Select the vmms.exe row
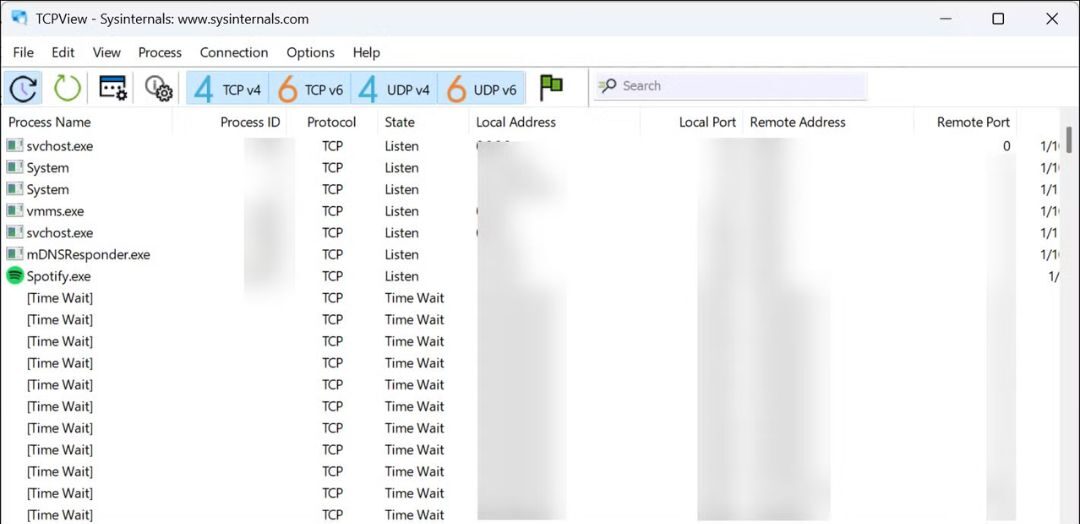 click(530, 211)
